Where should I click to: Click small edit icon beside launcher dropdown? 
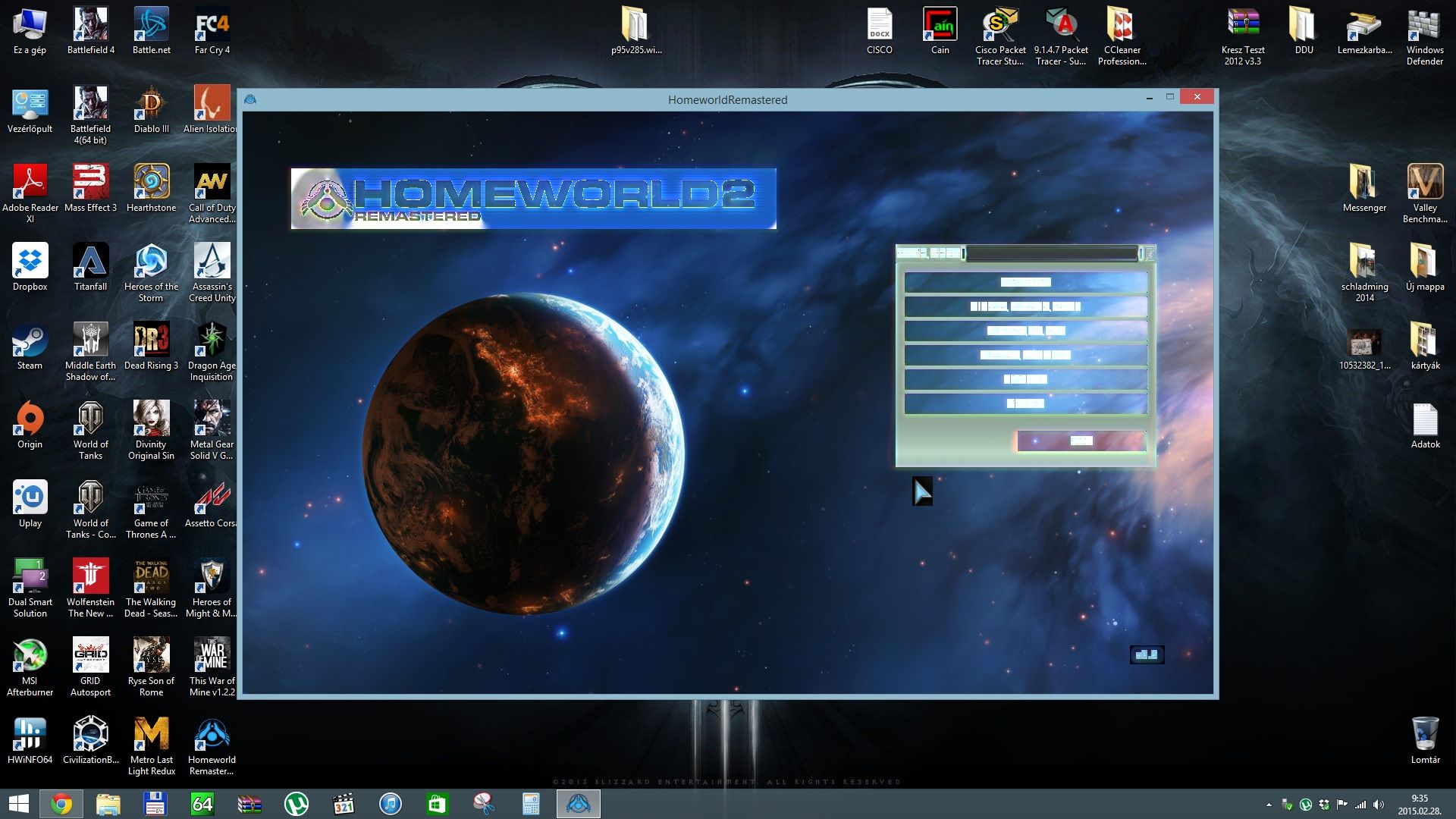[x=1150, y=253]
